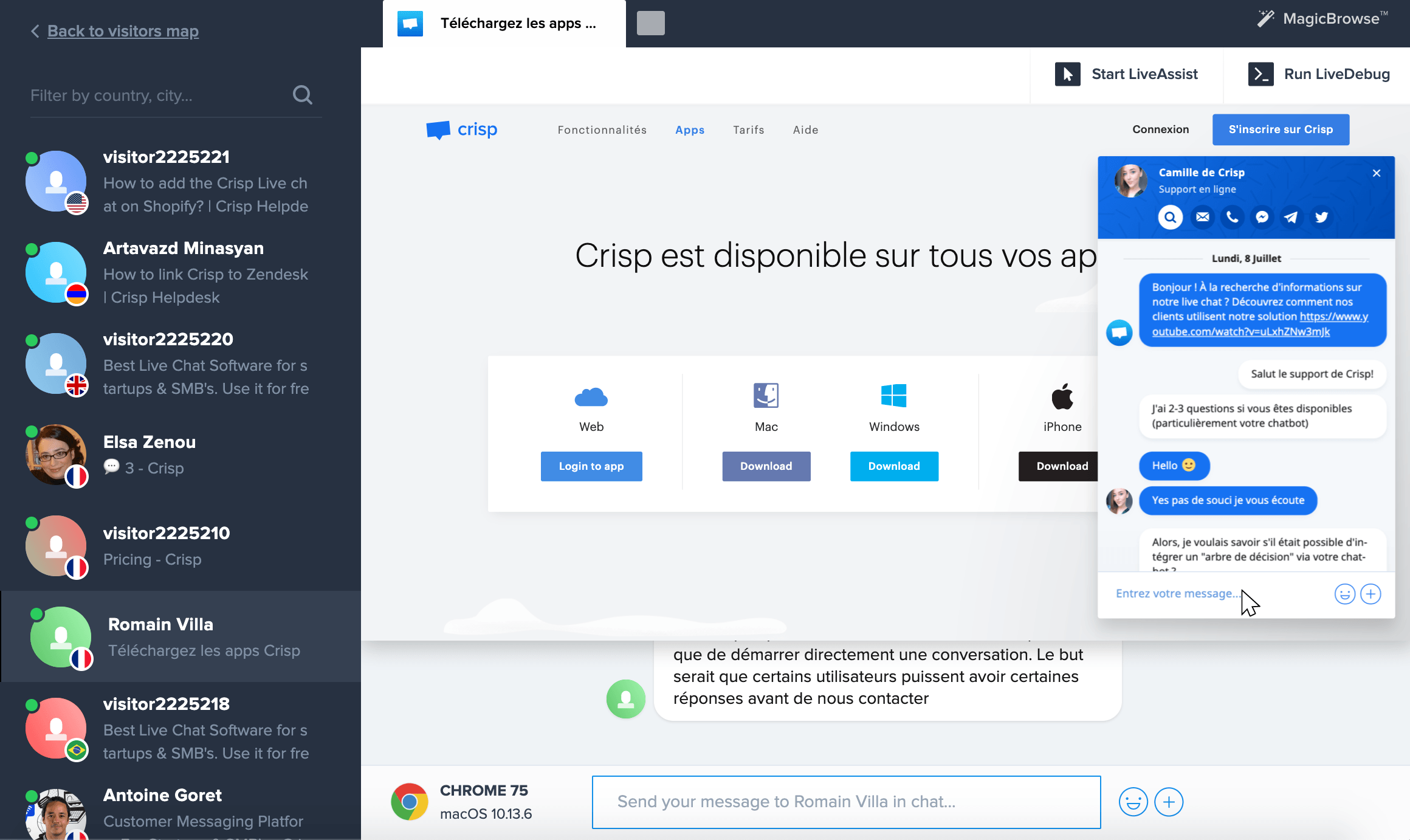Click Twitter icon in chatbox header

tap(1321, 217)
